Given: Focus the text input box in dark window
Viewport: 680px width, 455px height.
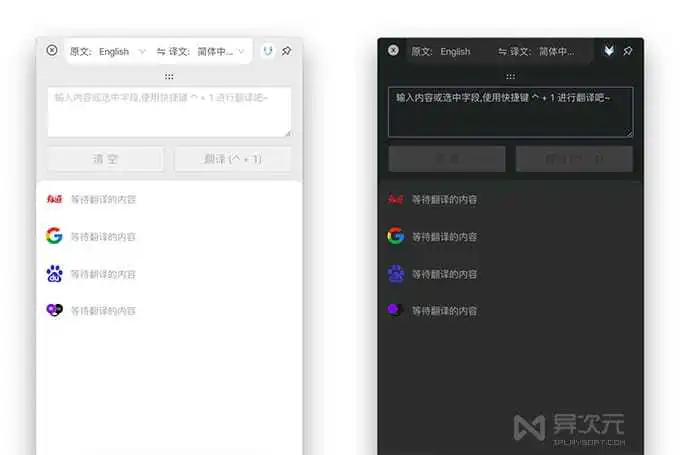Looking at the screenshot, I should tap(510, 112).
